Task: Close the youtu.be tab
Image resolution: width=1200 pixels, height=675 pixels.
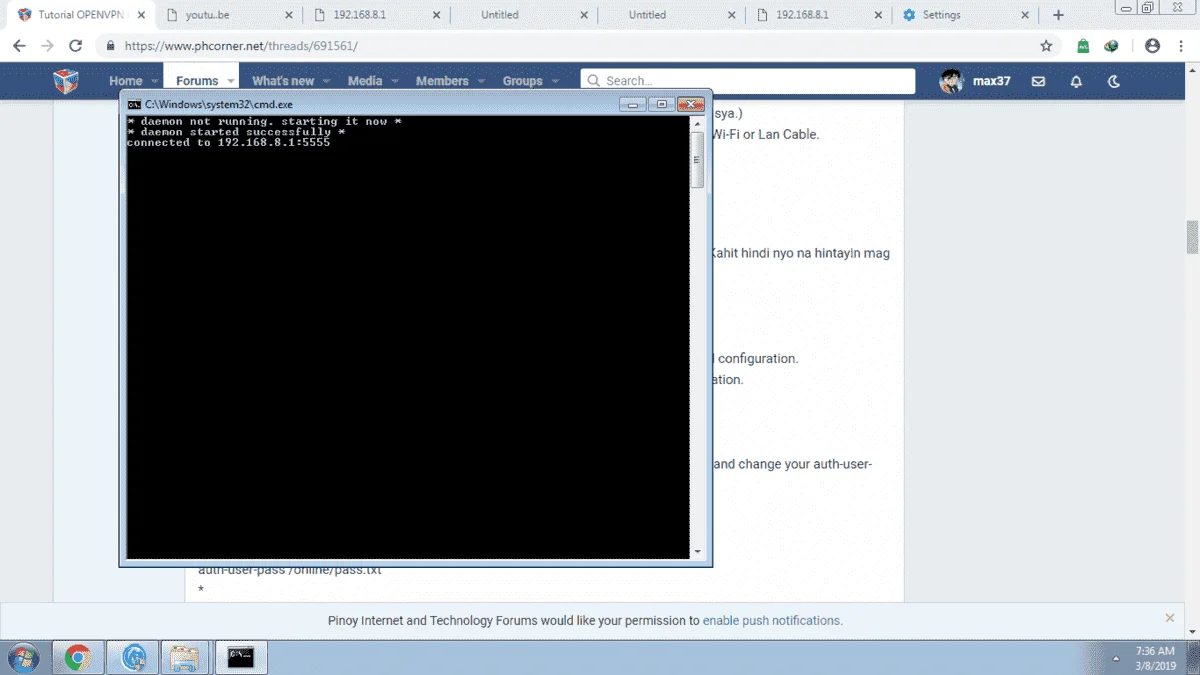Action: [x=290, y=15]
